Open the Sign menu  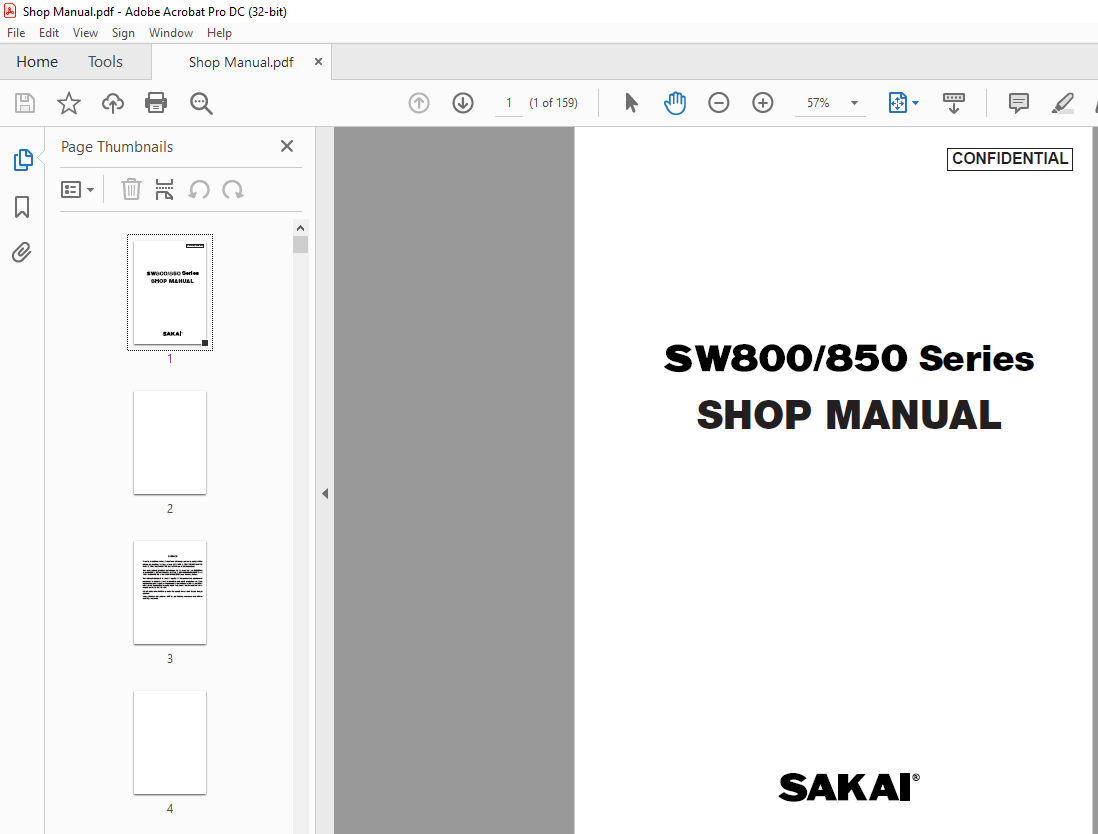[x=123, y=33]
